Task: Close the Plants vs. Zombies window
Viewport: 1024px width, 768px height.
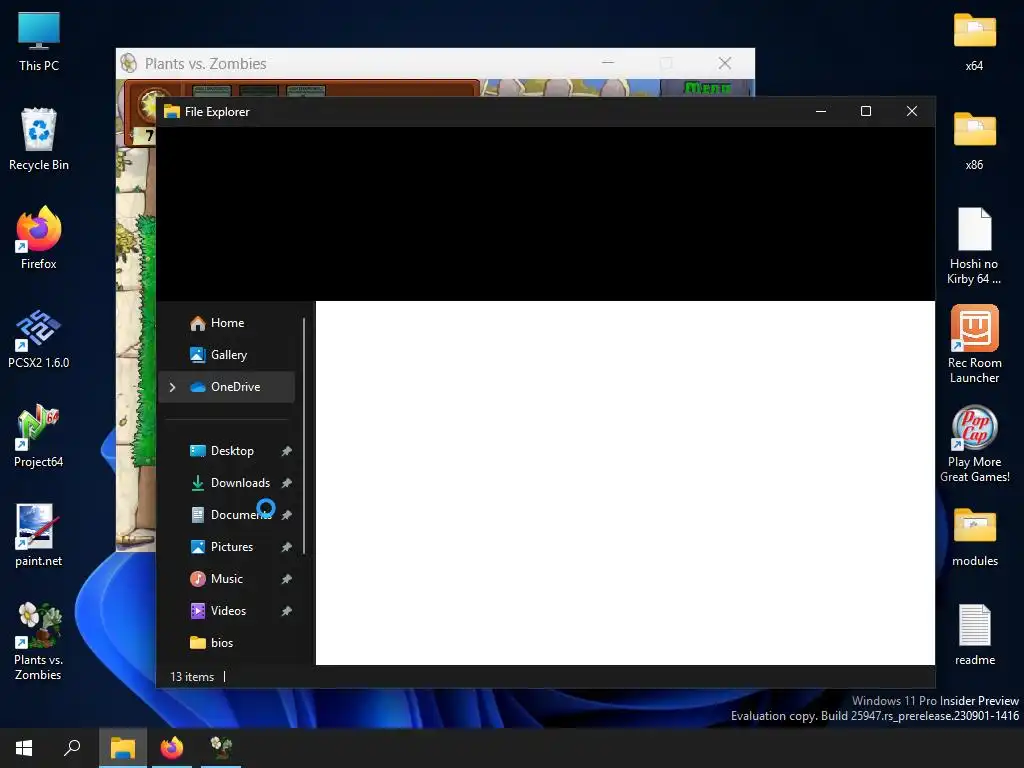Action: [725, 63]
